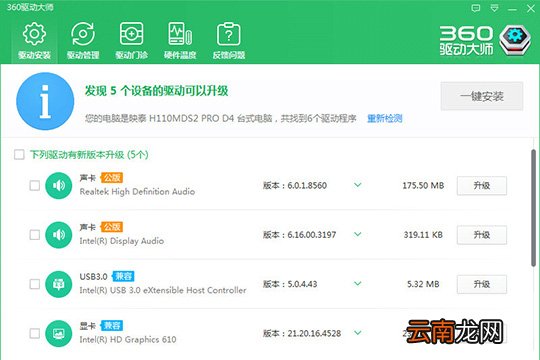Click the 319.11 KB size value
Viewport: 540px width, 360px height.
(x=423, y=235)
